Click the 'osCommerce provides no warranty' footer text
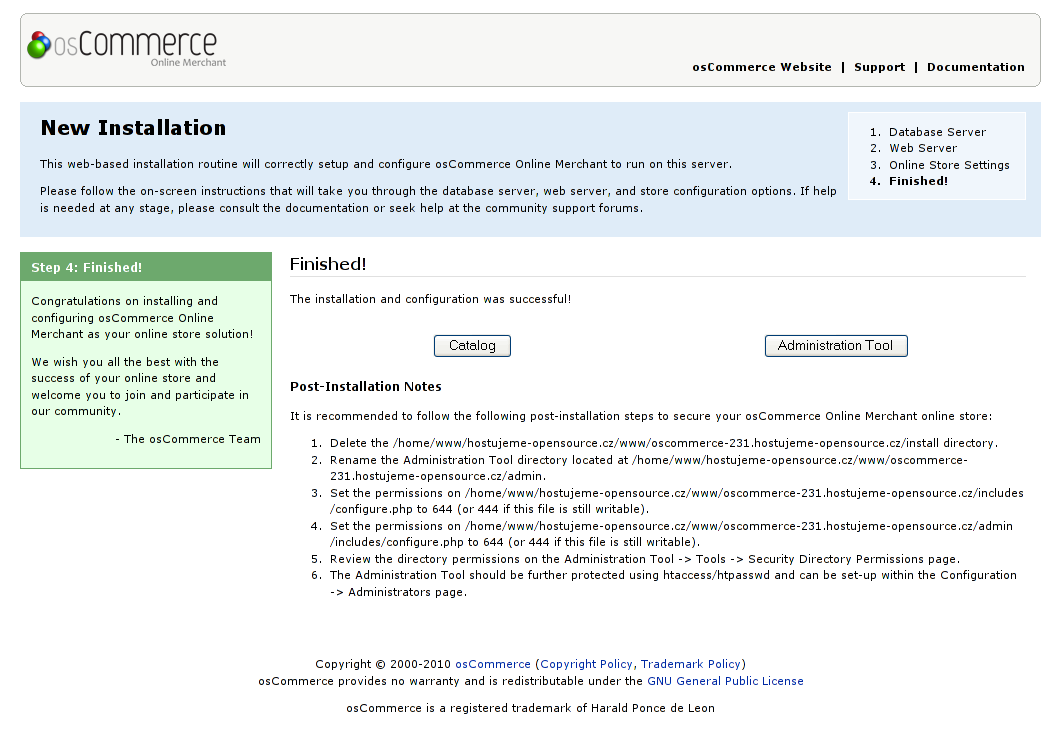This screenshot has height=749, width=1061. [x=450, y=681]
